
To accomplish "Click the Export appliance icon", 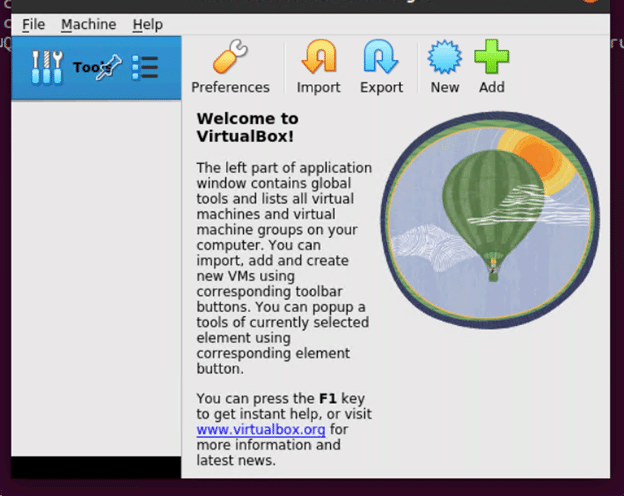I will [381, 57].
